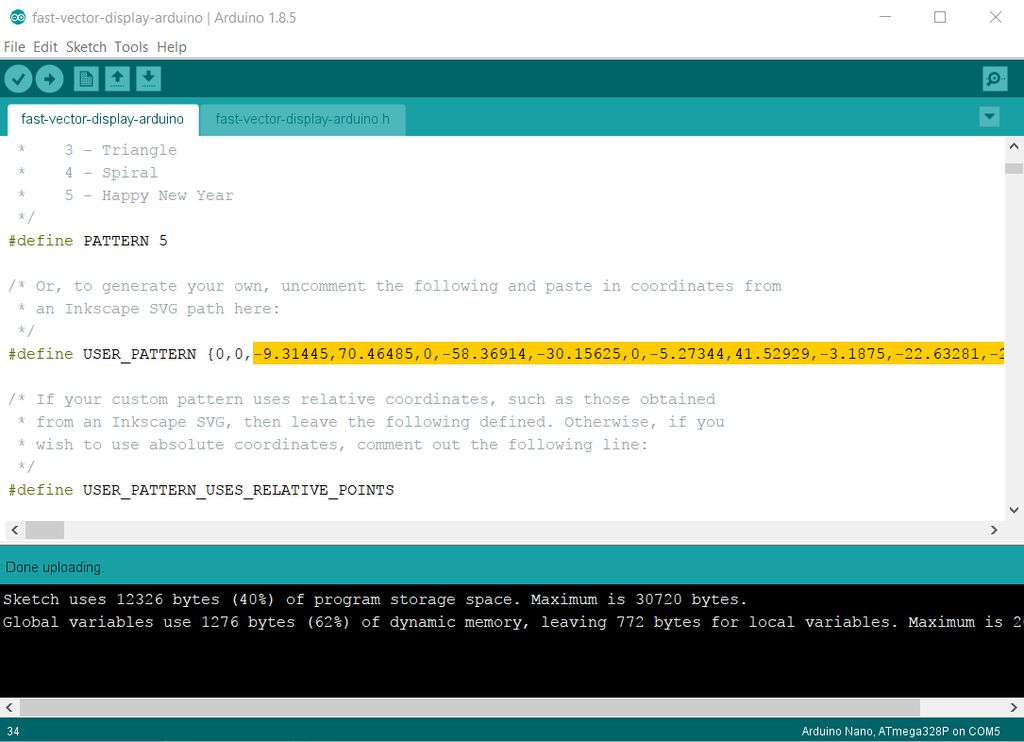Screen dimensions: 1024x742
Task: Click the Arduino logo in title bar
Action: [18, 18]
